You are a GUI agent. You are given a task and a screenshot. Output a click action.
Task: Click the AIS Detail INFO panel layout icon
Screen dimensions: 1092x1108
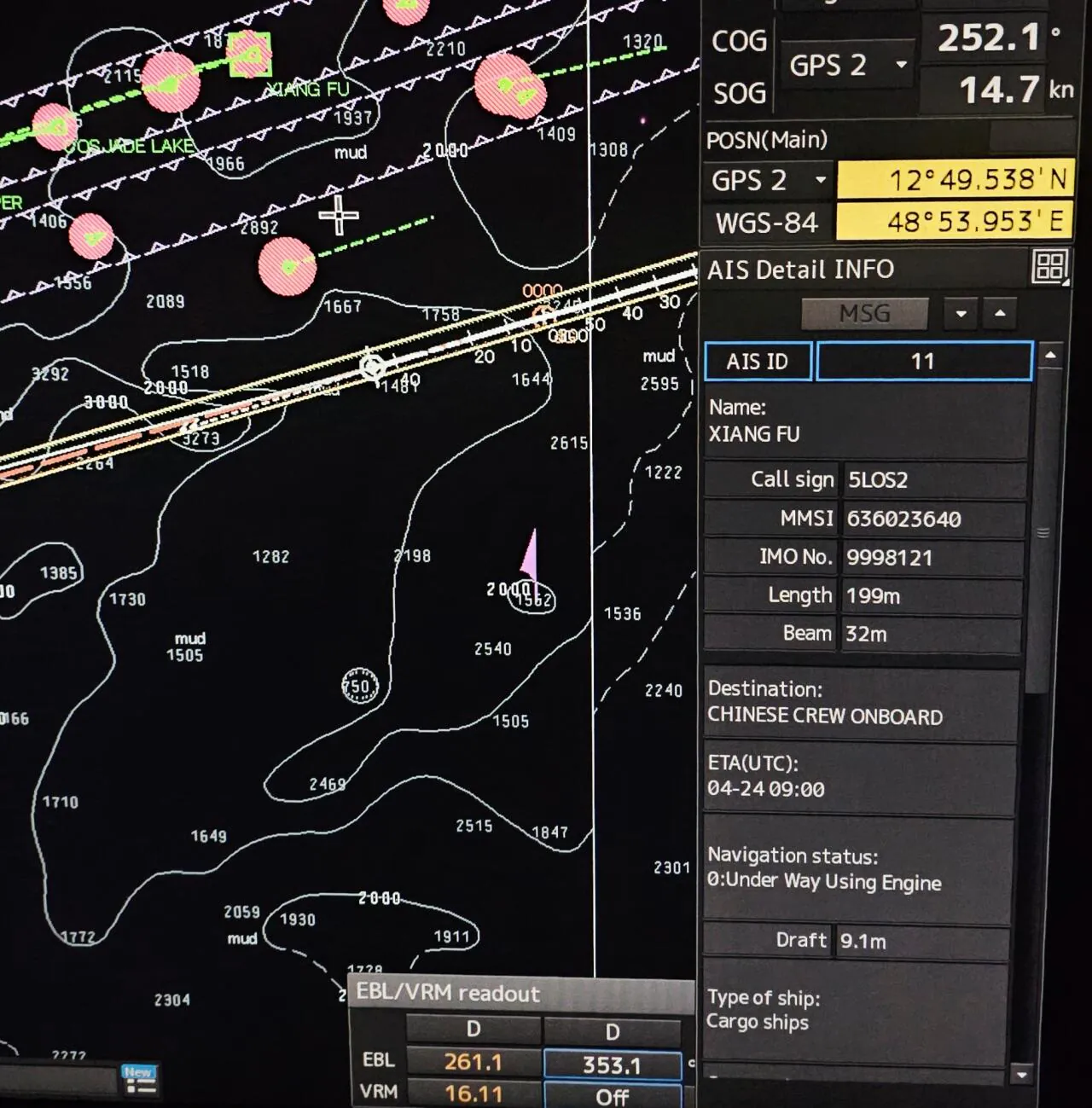1049,267
